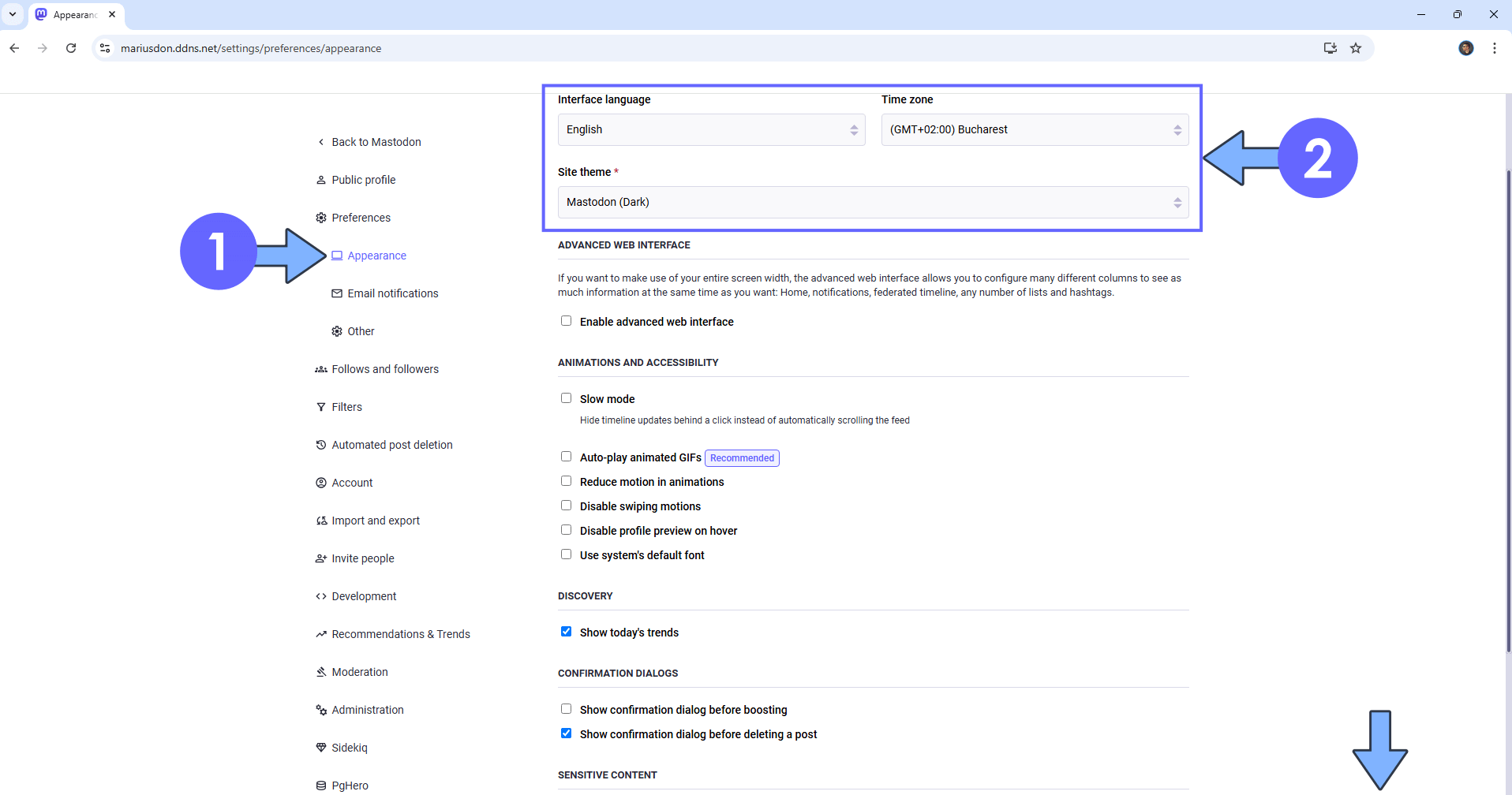The width and height of the screenshot is (1512, 795).
Task: Click the Automated post deletion history icon
Action: [320, 445]
